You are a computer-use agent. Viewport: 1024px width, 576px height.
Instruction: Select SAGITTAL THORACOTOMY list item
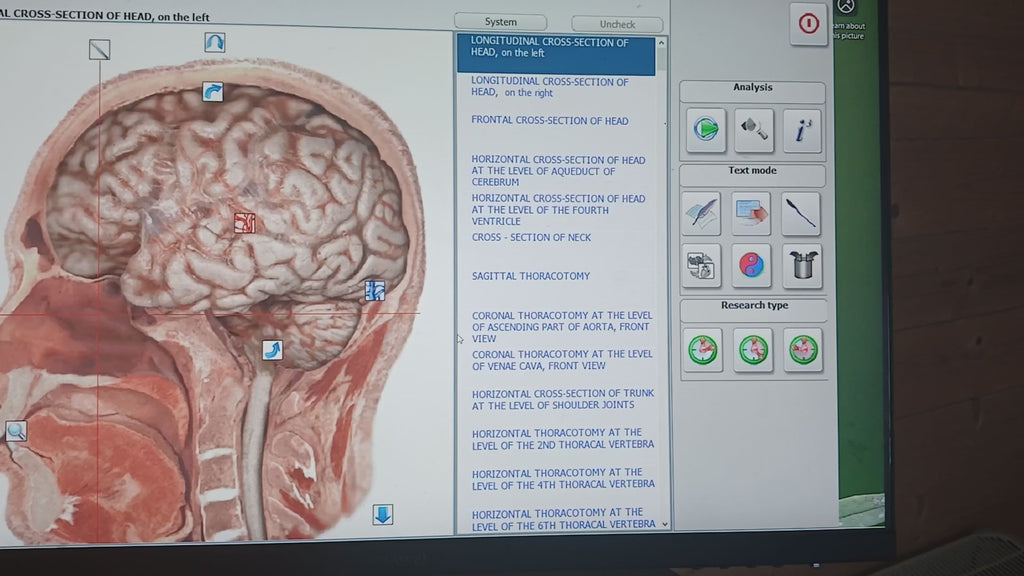pos(531,276)
